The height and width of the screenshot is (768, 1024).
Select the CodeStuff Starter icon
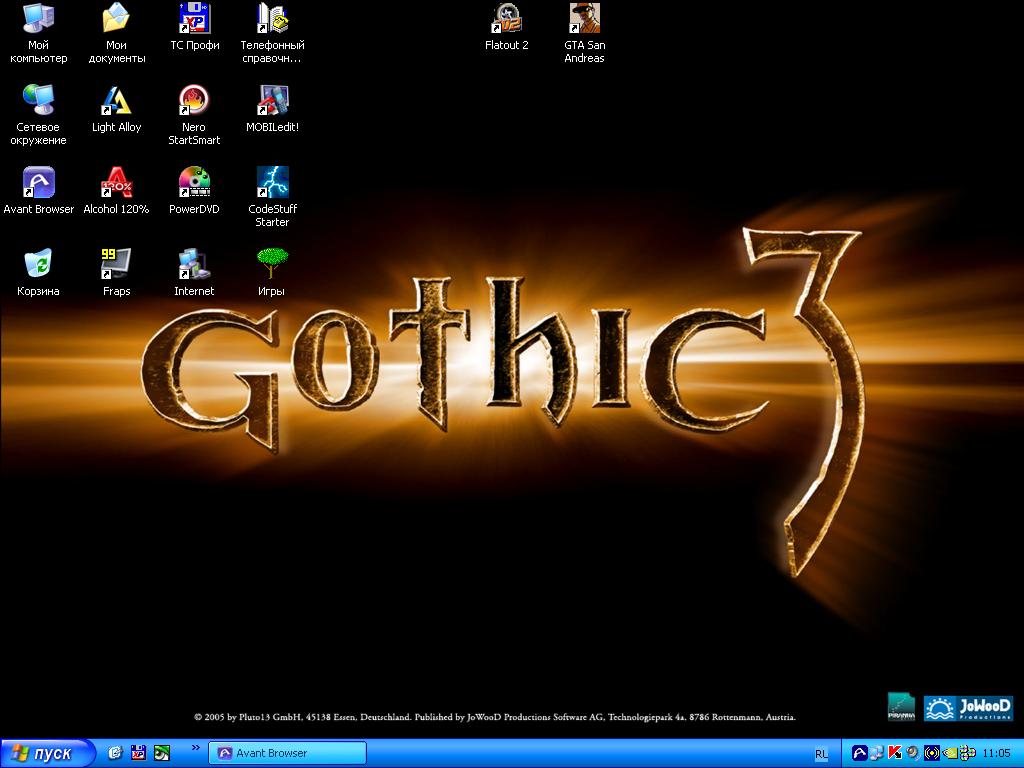pyautogui.click(x=272, y=182)
